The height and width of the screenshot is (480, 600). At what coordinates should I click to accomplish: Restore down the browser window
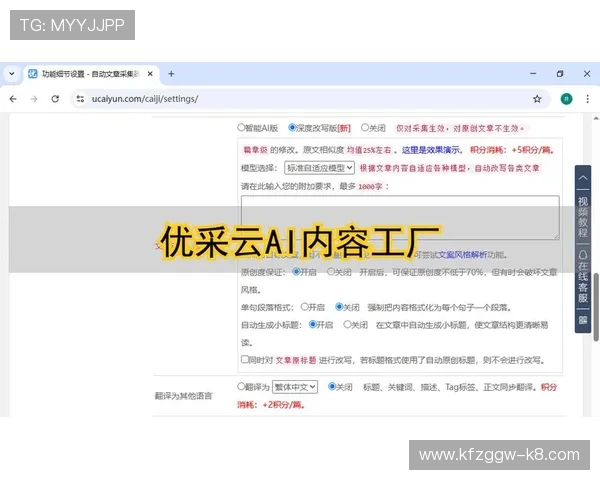[x=560, y=73]
